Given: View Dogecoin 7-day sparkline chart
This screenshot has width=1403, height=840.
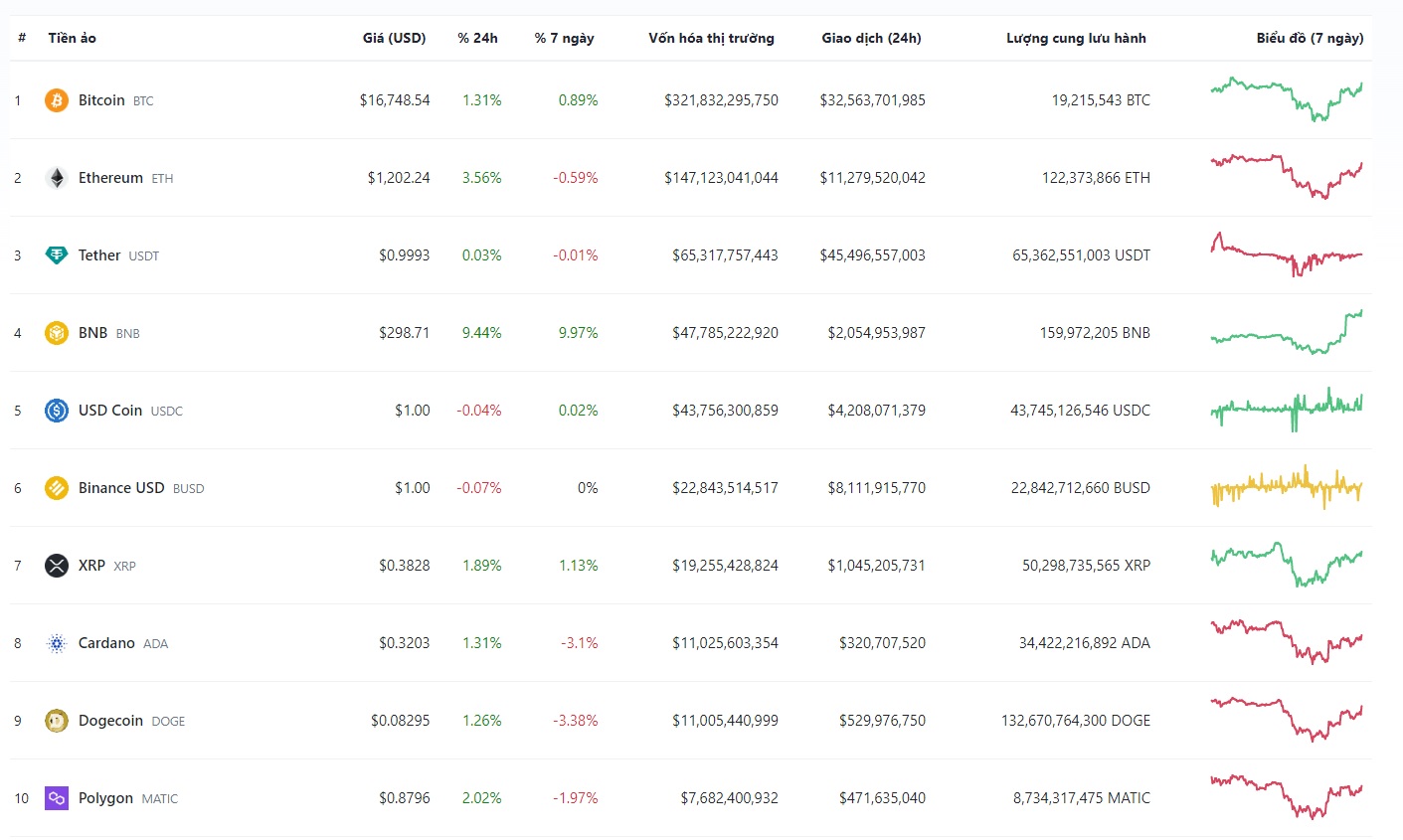Looking at the screenshot, I should pyautogui.click(x=1287, y=720).
